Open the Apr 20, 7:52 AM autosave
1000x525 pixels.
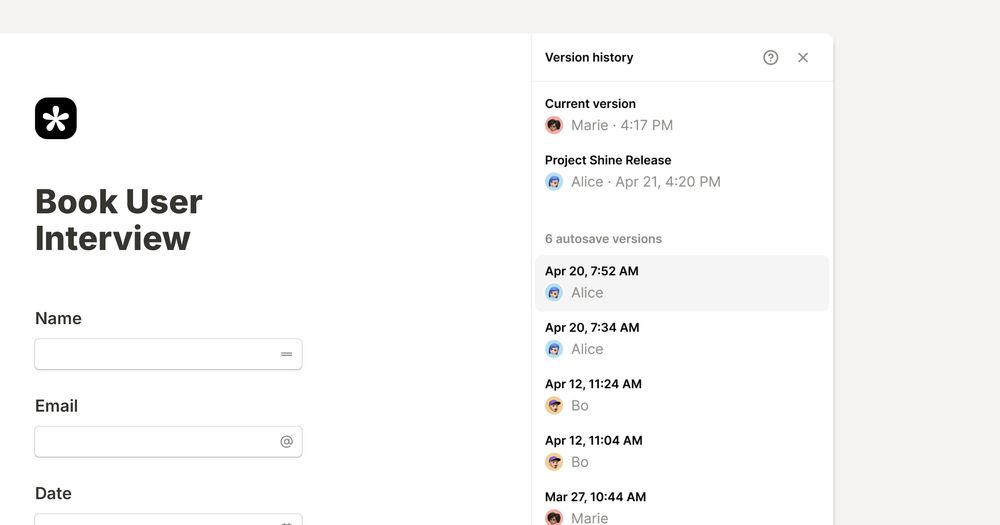(x=682, y=283)
